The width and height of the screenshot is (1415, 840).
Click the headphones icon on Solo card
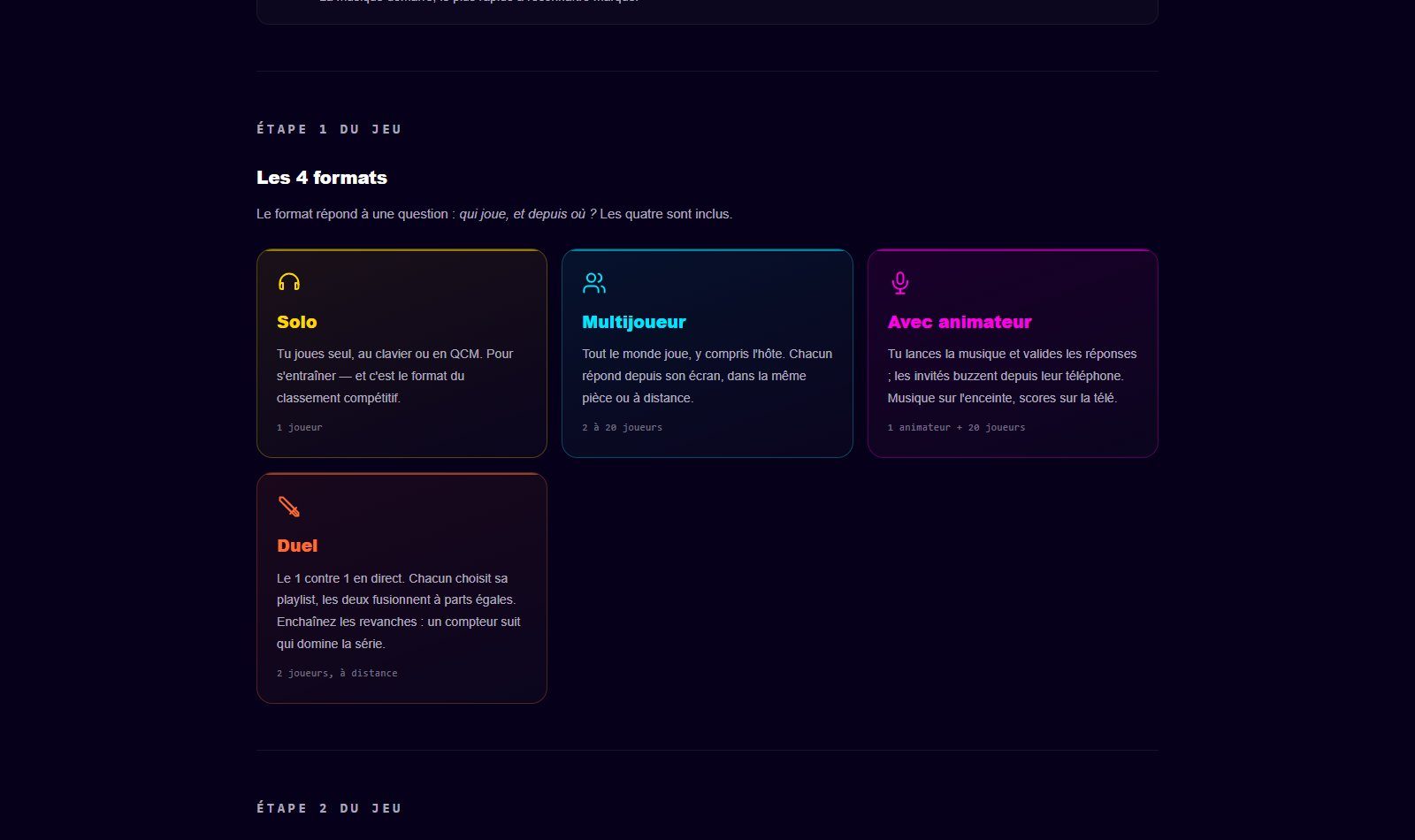pos(289,282)
